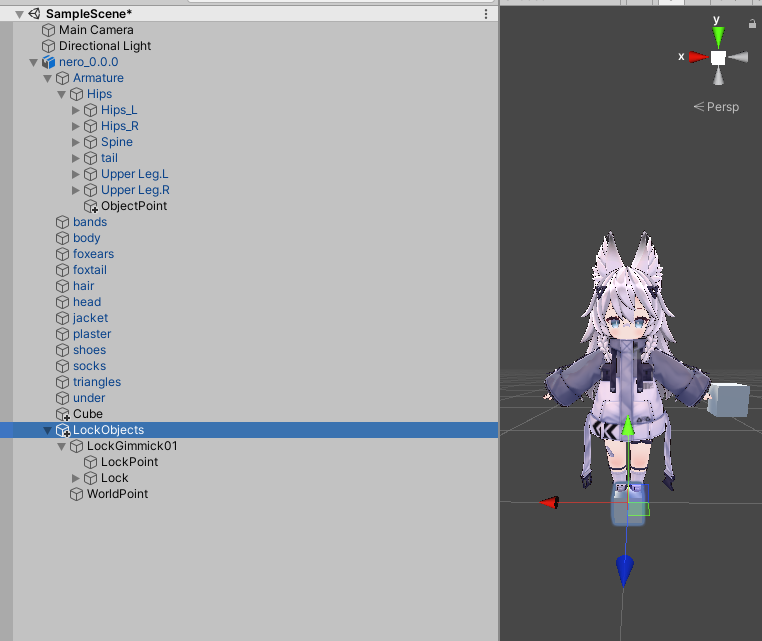Click the cube icon next to head
This screenshot has height=641, width=762.
click(62, 302)
